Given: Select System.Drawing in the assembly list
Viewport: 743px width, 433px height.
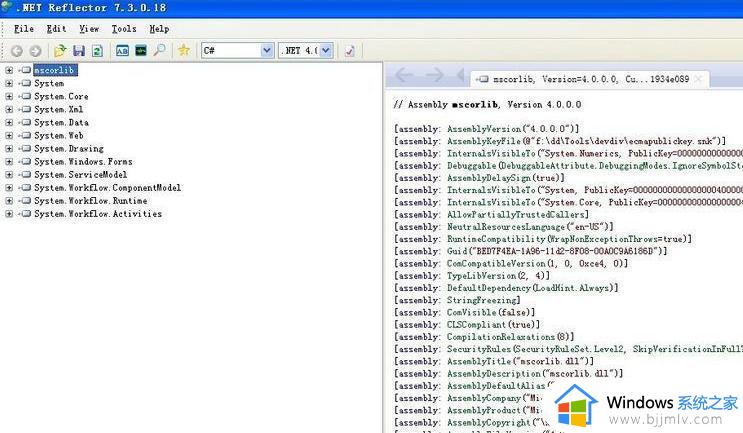Looking at the screenshot, I should pos(69,148).
